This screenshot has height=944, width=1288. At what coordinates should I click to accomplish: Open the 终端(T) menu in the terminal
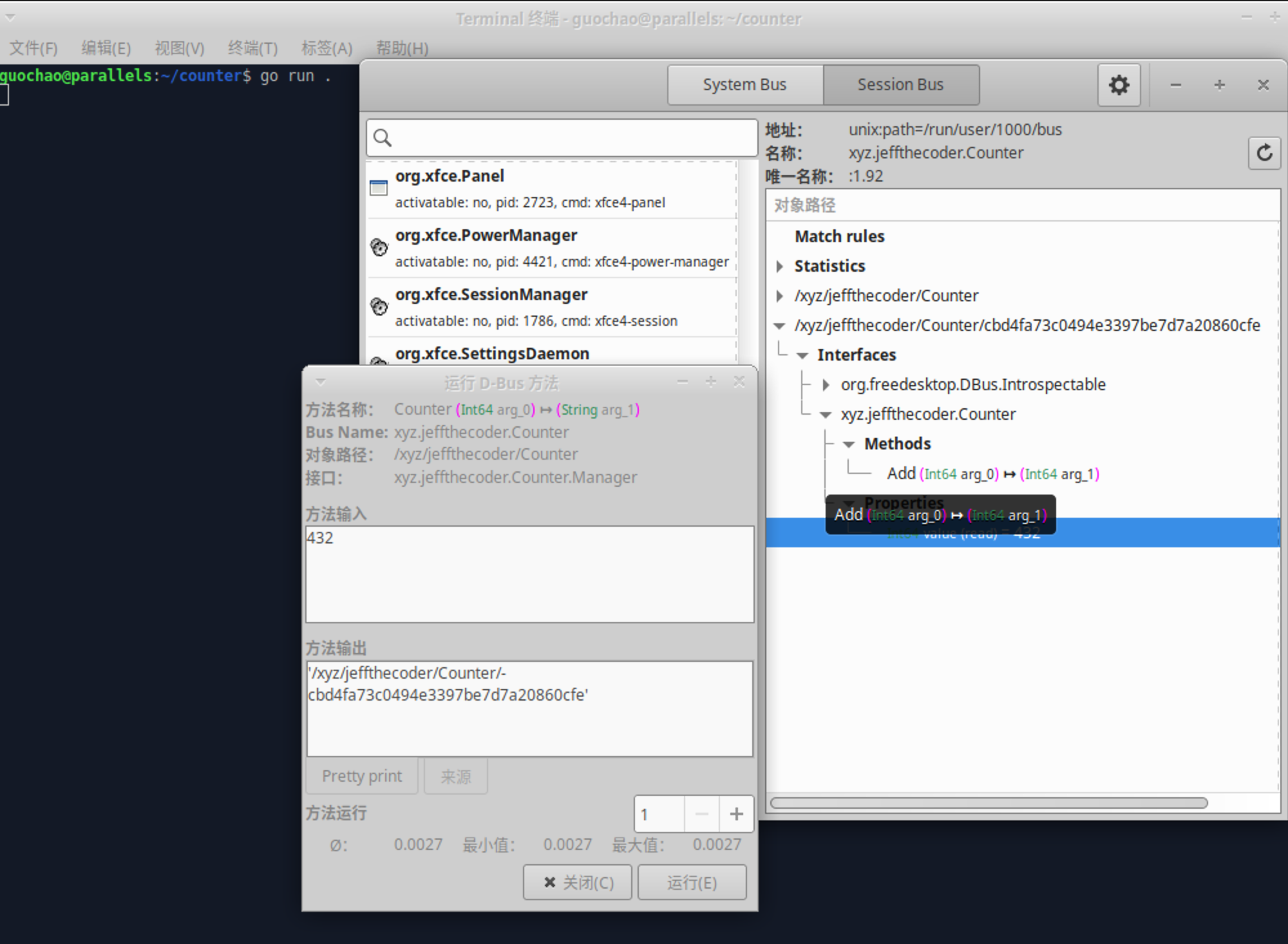coord(253,48)
